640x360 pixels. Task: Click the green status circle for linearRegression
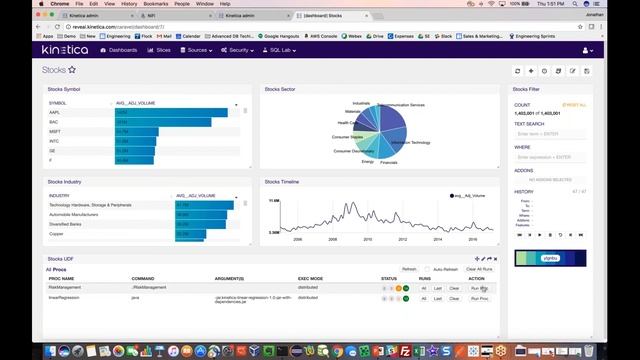406,298
